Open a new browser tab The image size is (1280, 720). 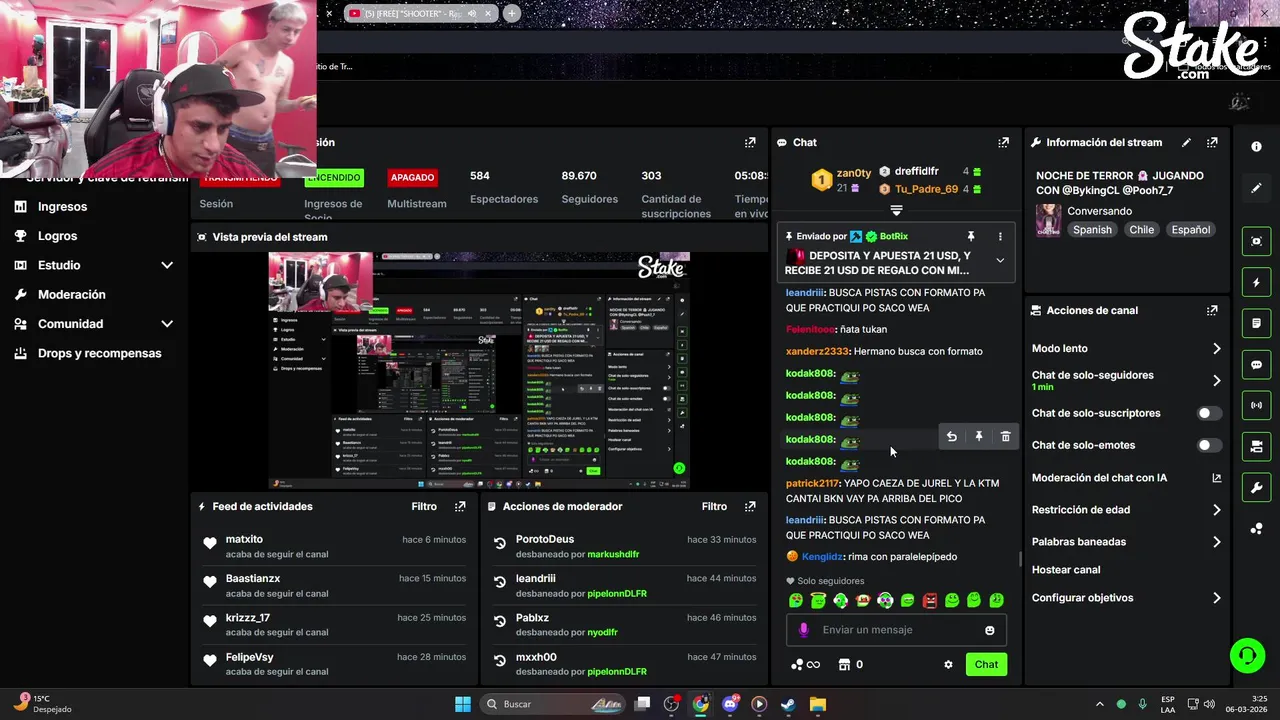point(512,13)
